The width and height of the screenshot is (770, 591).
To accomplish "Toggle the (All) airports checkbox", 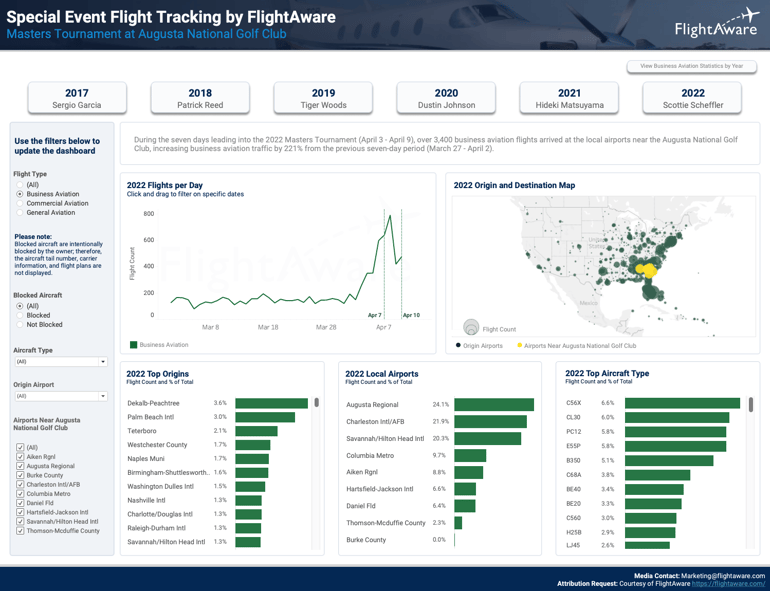I will point(20,447).
